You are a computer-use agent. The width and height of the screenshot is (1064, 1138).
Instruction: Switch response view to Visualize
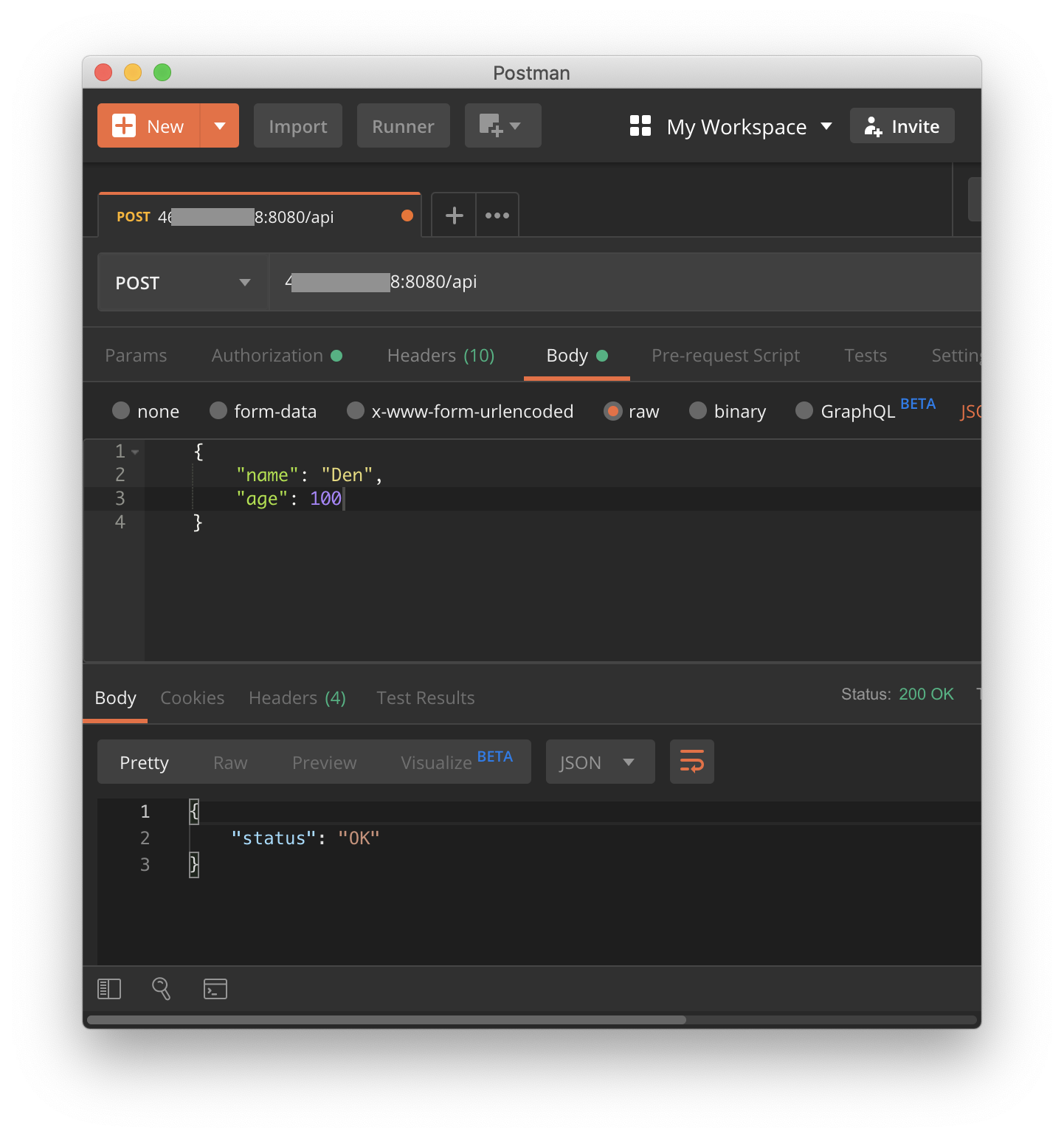tap(457, 761)
